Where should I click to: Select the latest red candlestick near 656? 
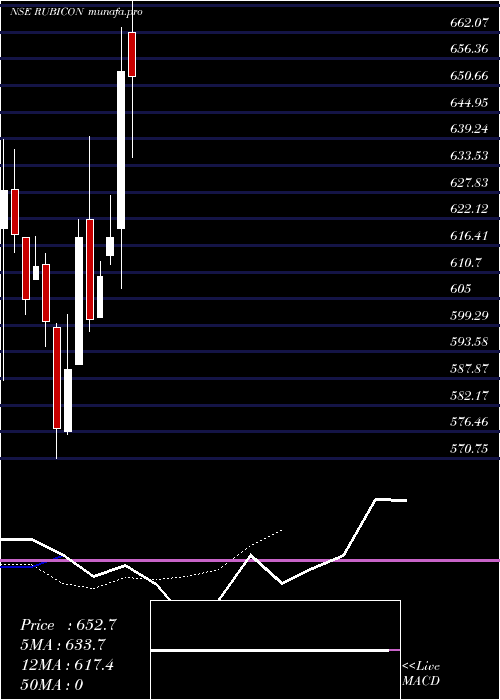pyautogui.click(x=132, y=54)
